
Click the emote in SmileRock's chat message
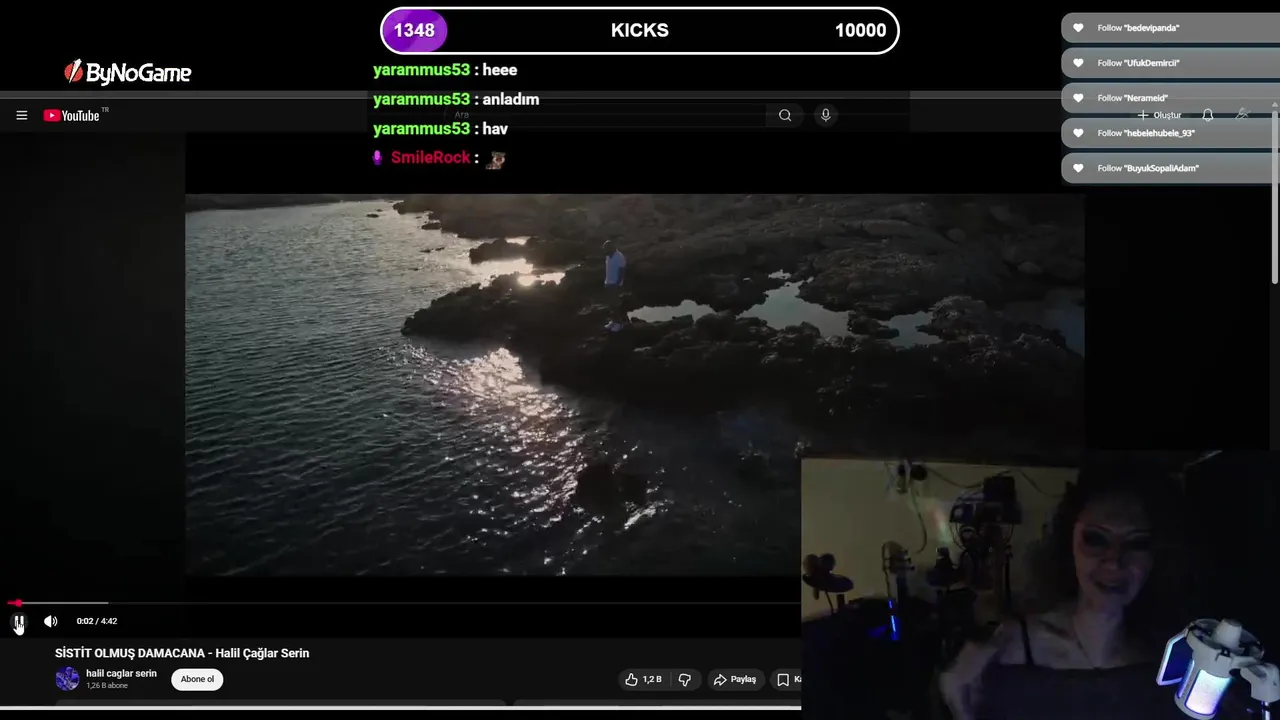495,159
